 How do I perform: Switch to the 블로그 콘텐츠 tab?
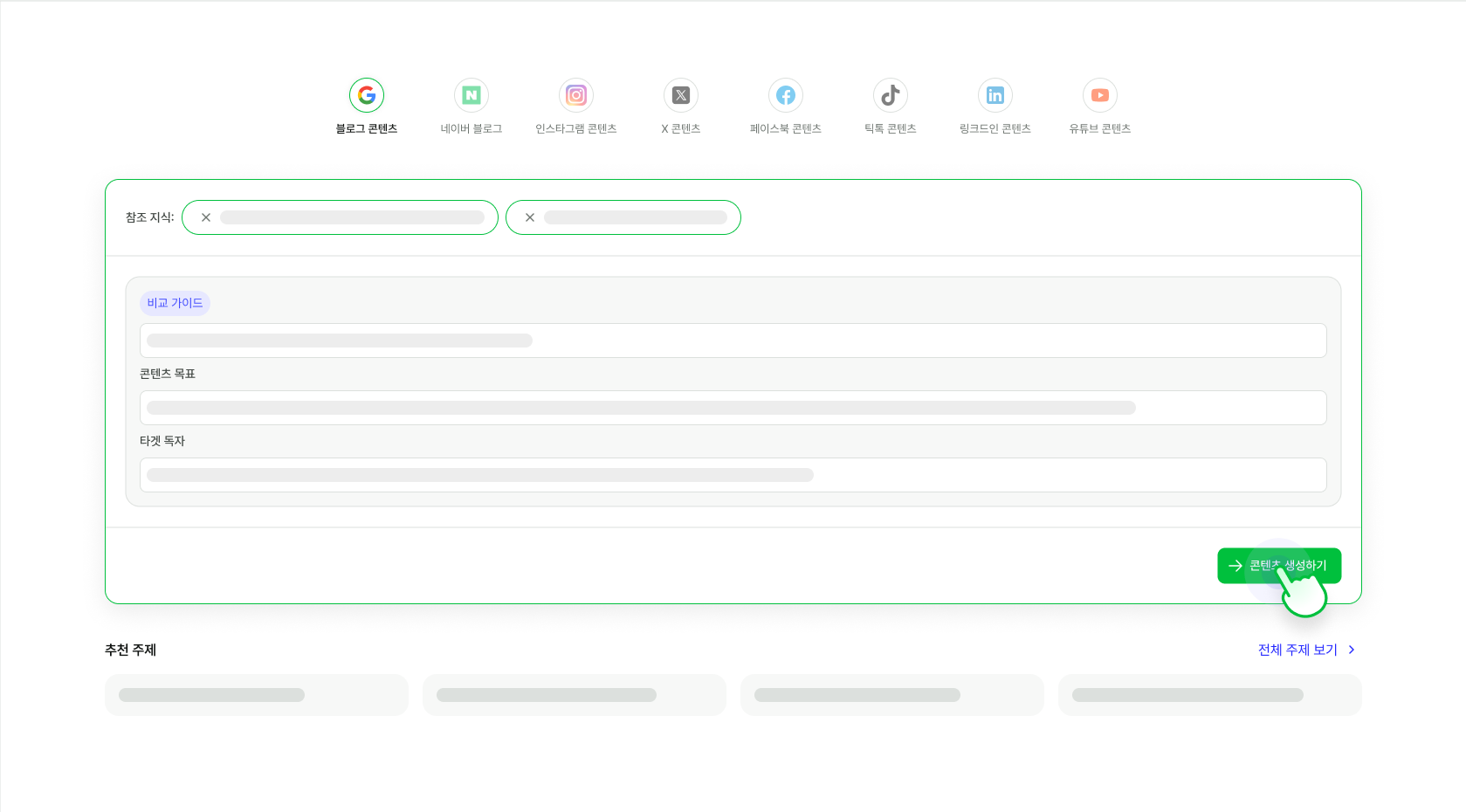point(366,107)
